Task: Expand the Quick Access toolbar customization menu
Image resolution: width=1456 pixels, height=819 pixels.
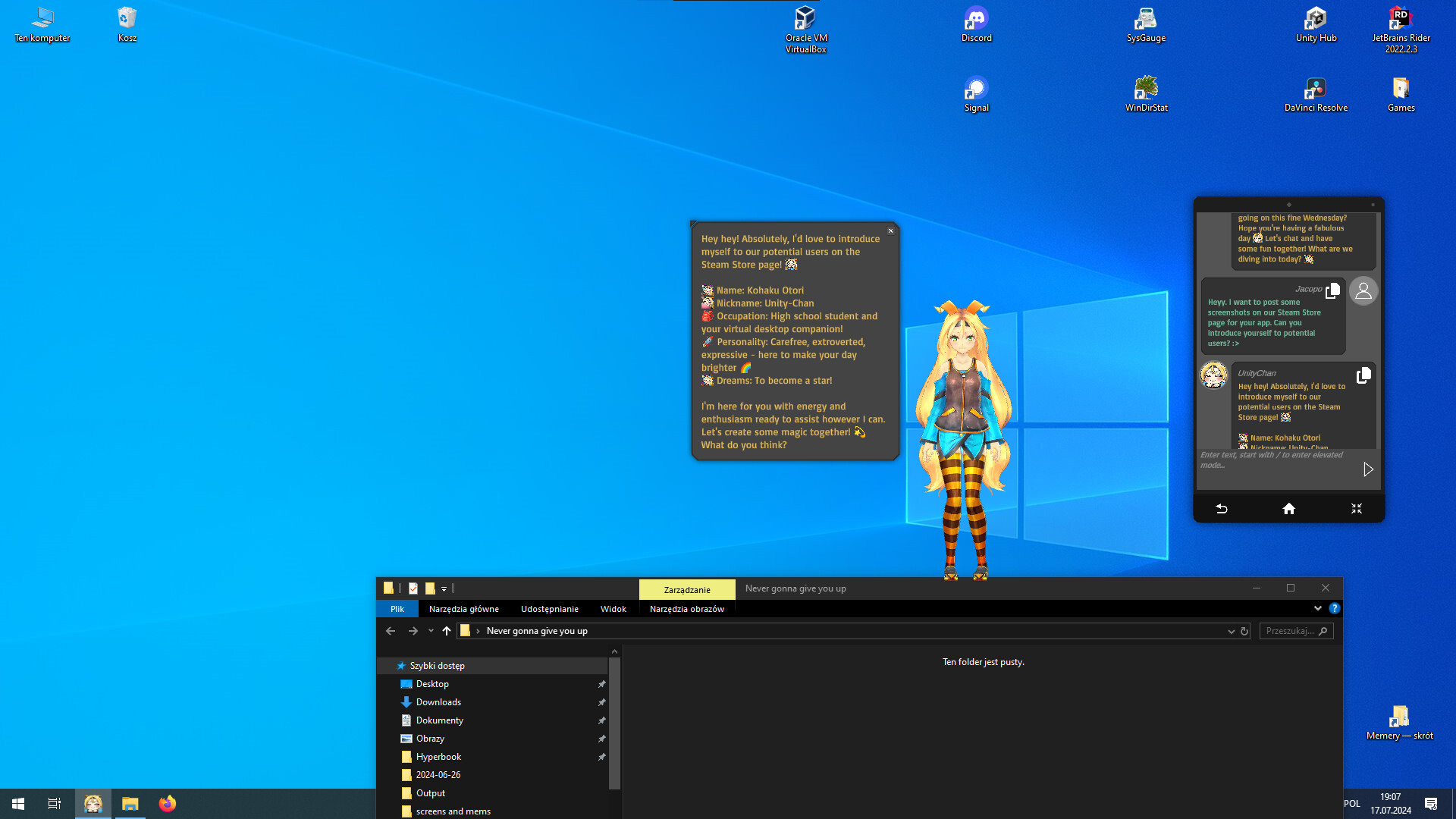Action: click(x=444, y=588)
